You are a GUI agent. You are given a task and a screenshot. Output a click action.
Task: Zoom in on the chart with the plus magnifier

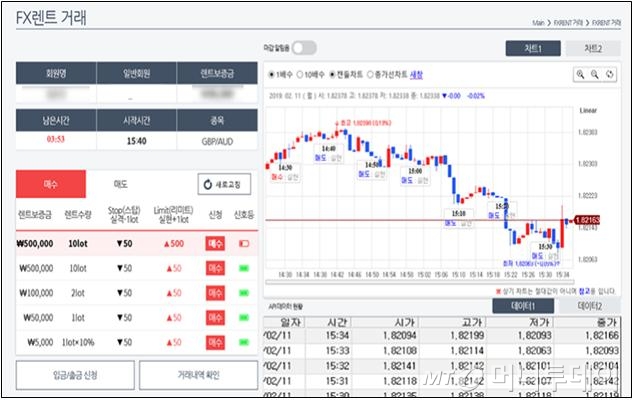pyautogui.click(x=580, y=74)
